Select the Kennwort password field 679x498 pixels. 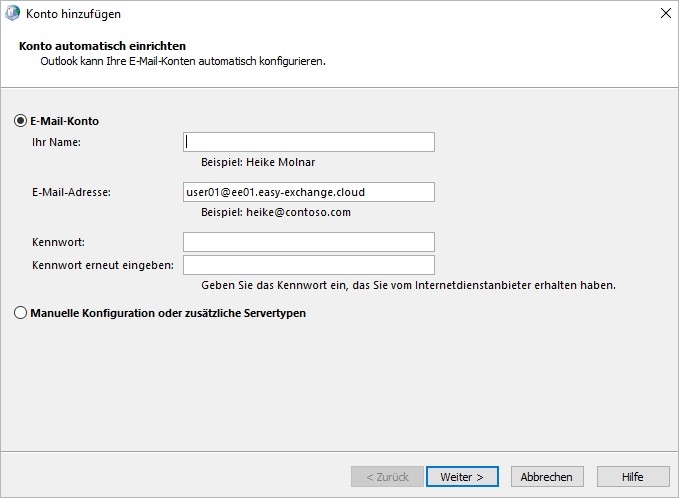(309, 242)
